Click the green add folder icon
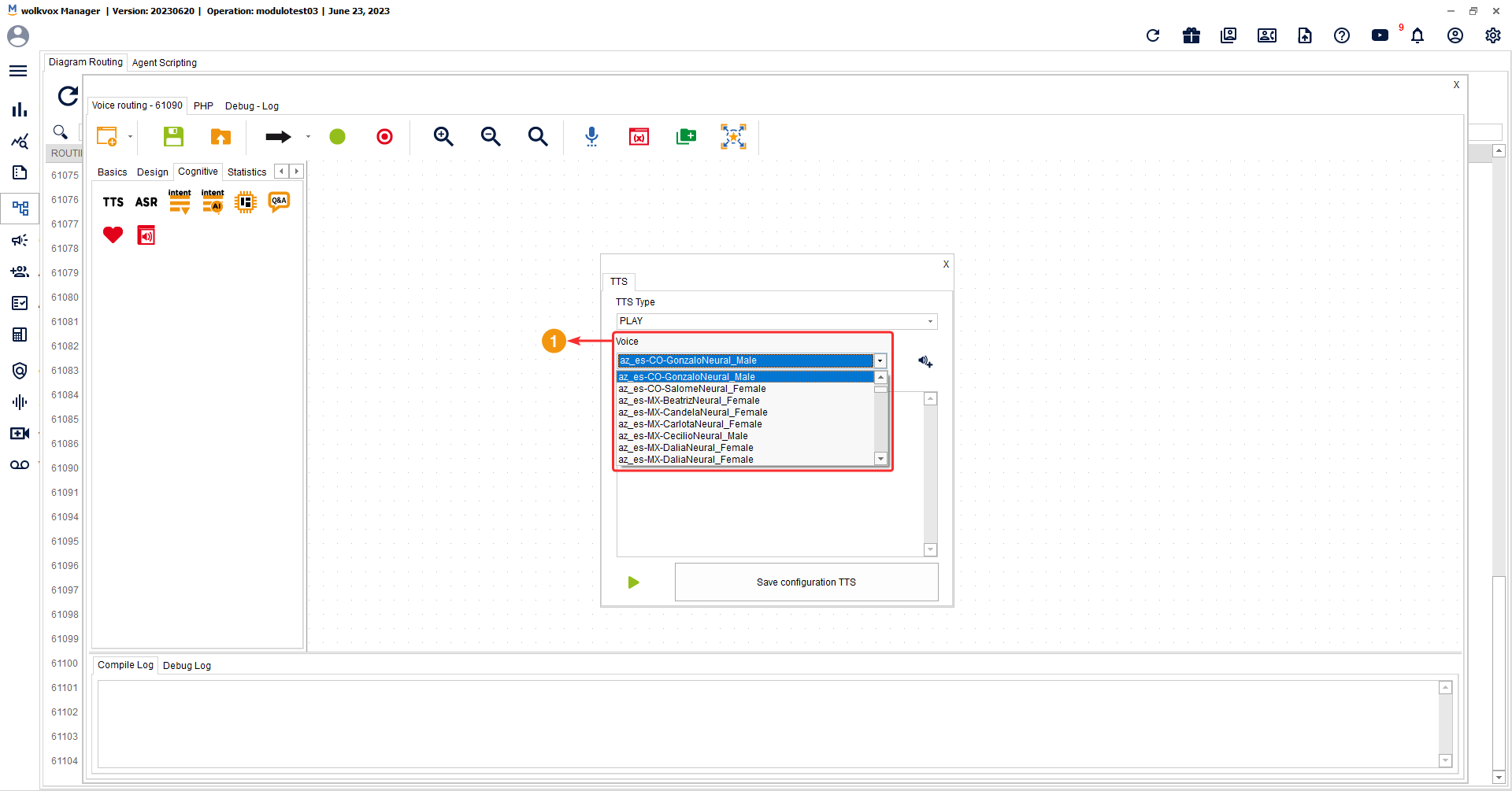Screen dimensions: 1512x791 pos(686,137)
